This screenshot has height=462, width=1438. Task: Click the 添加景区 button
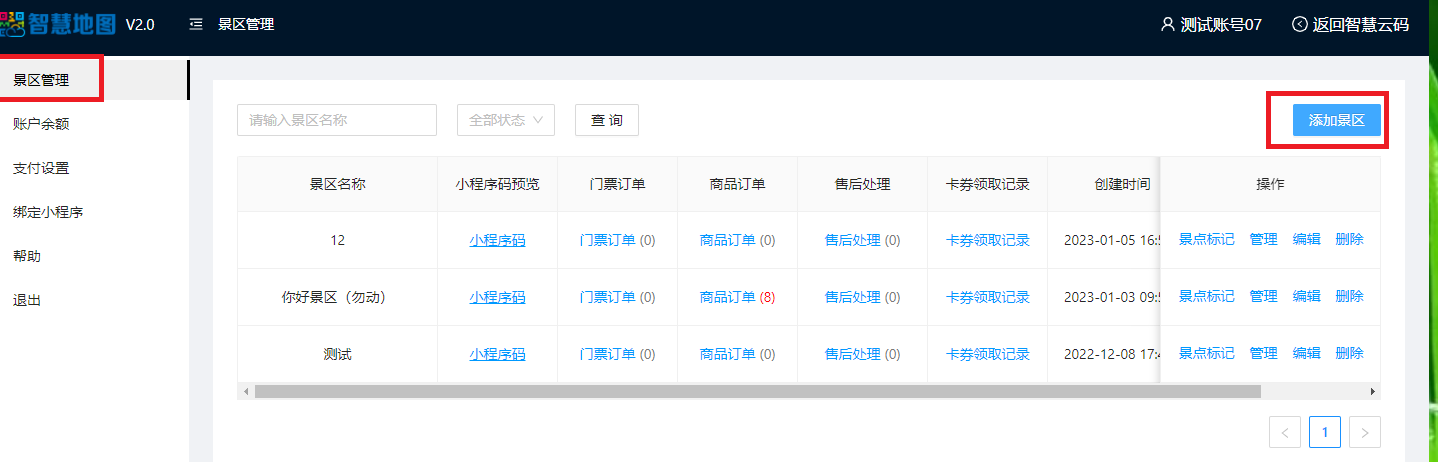pyautogui.click(x=1336, y=120)
